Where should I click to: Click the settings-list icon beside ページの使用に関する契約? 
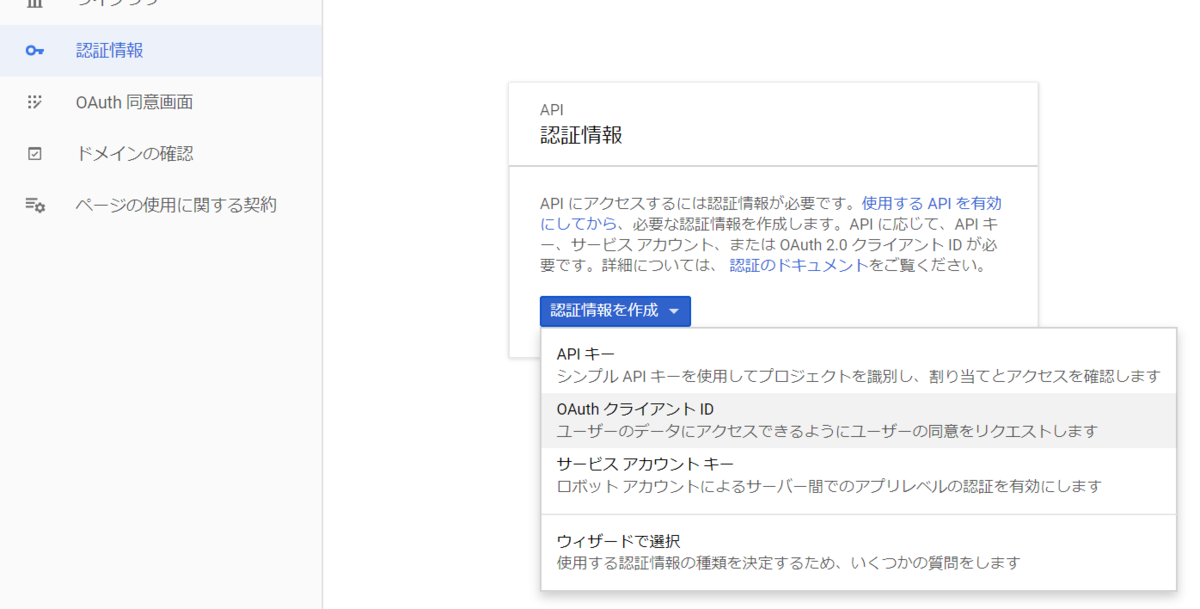35,205
